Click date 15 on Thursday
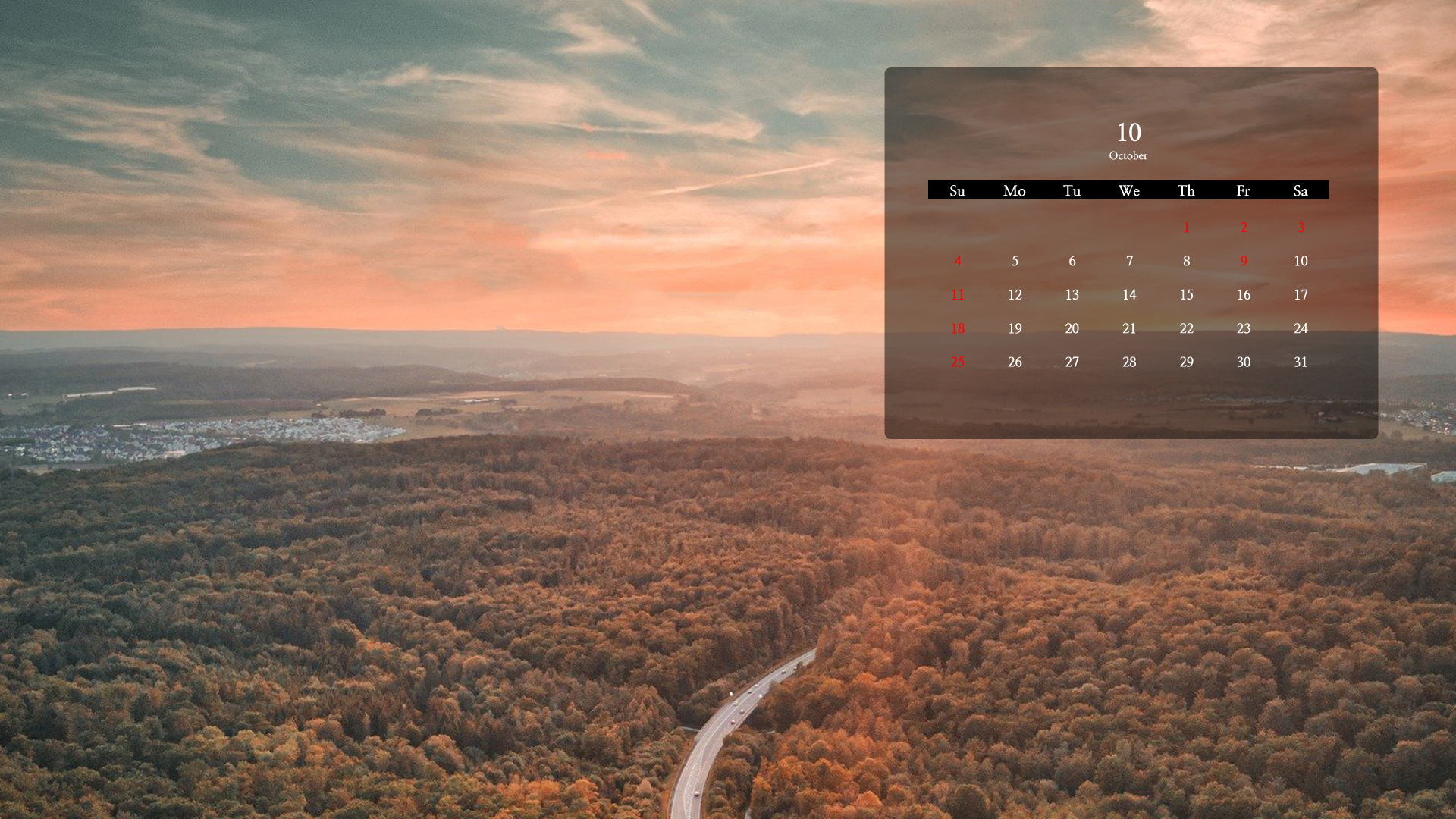 coord(1186,294)
